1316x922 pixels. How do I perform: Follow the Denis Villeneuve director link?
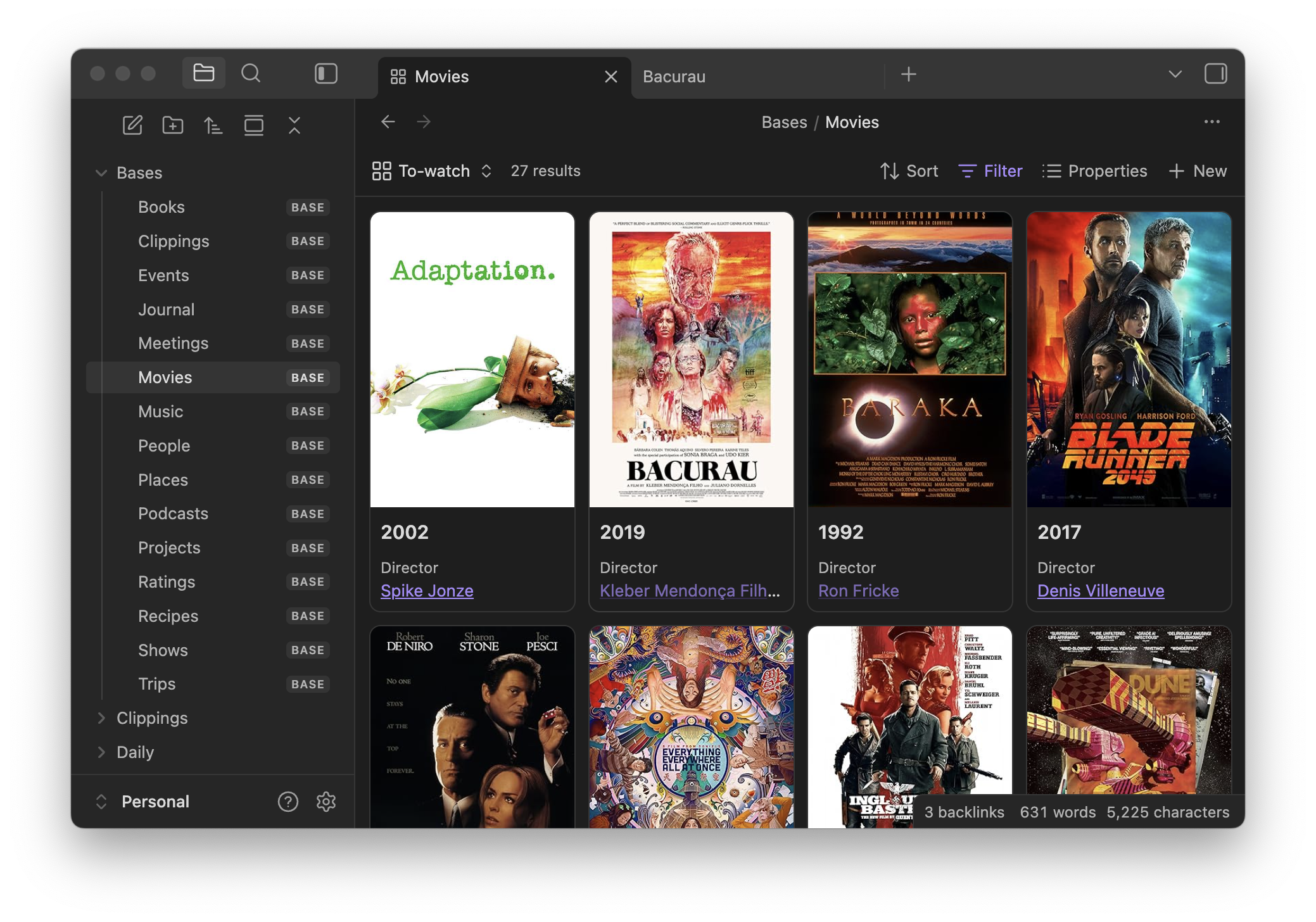pos(1100,591)
